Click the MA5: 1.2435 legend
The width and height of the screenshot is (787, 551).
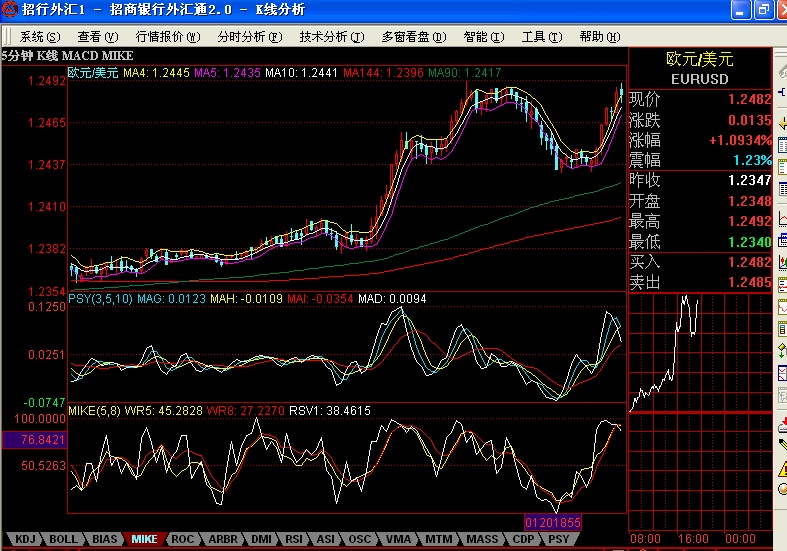coord(227,73)
